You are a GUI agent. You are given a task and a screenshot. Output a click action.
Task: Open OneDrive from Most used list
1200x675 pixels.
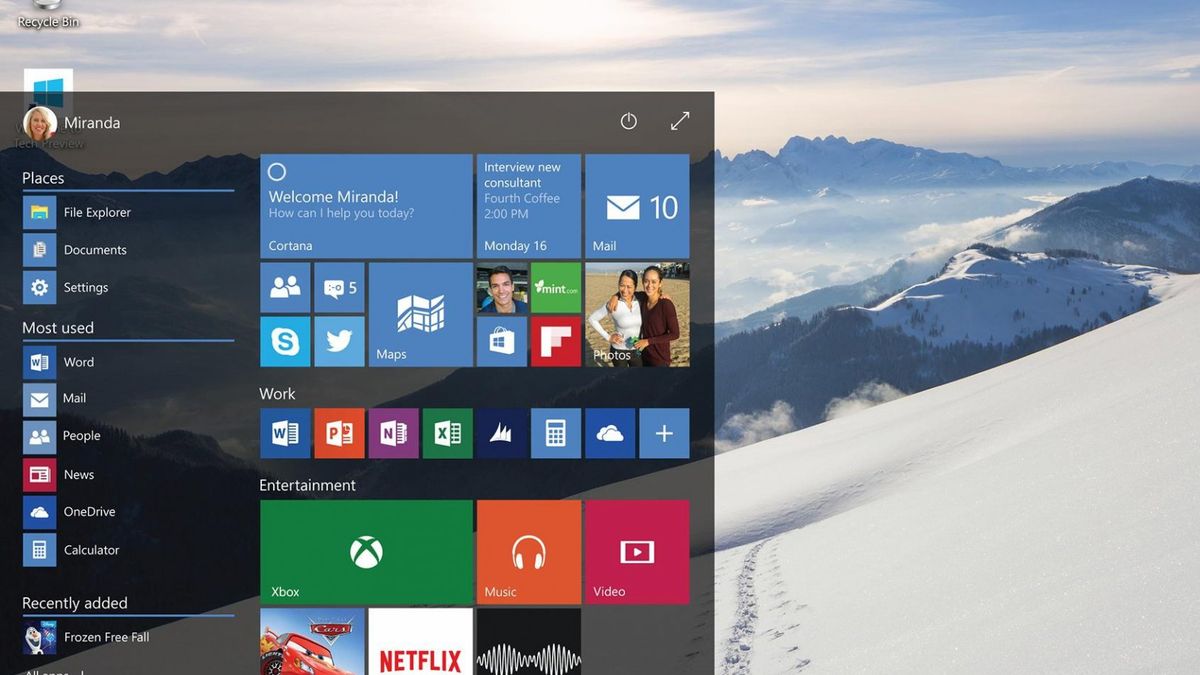click(x=128, y=512)
